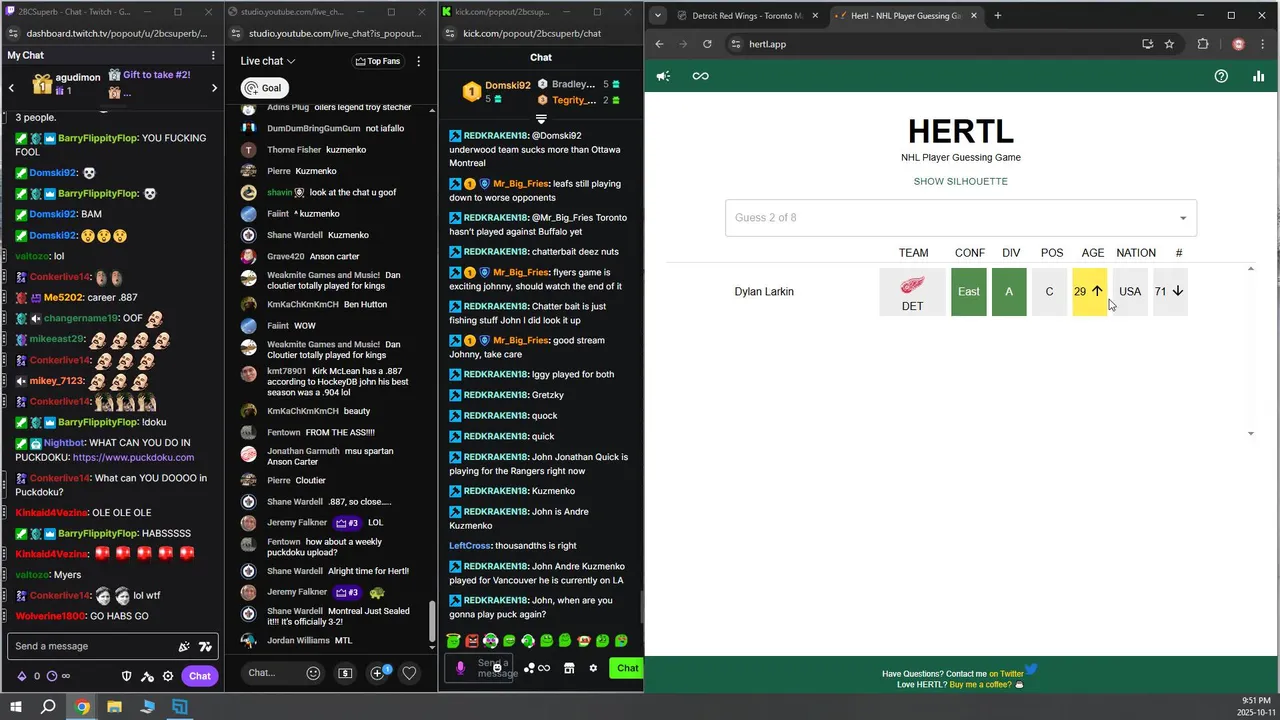Screen dimensions: 1280x720
Task: Open the on Twitter contact link
Action: (x=1006, y=674)
